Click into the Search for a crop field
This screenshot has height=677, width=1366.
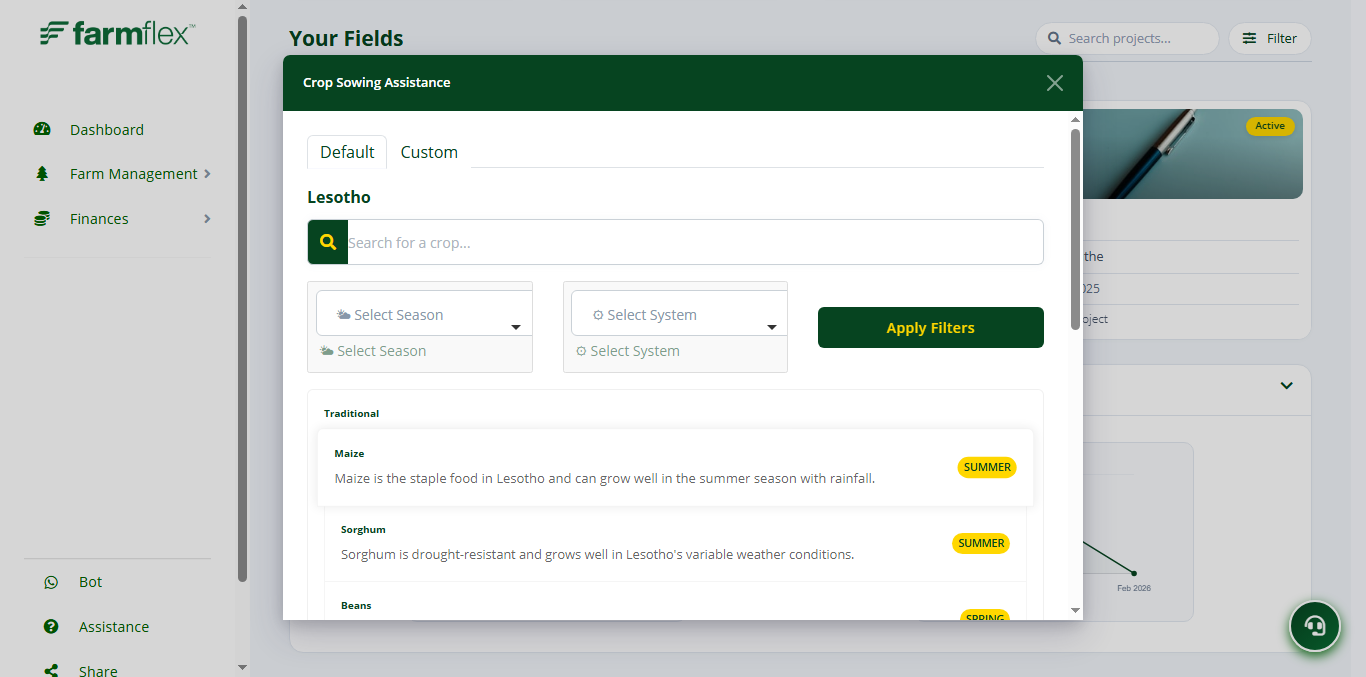(x=695, y=242)
